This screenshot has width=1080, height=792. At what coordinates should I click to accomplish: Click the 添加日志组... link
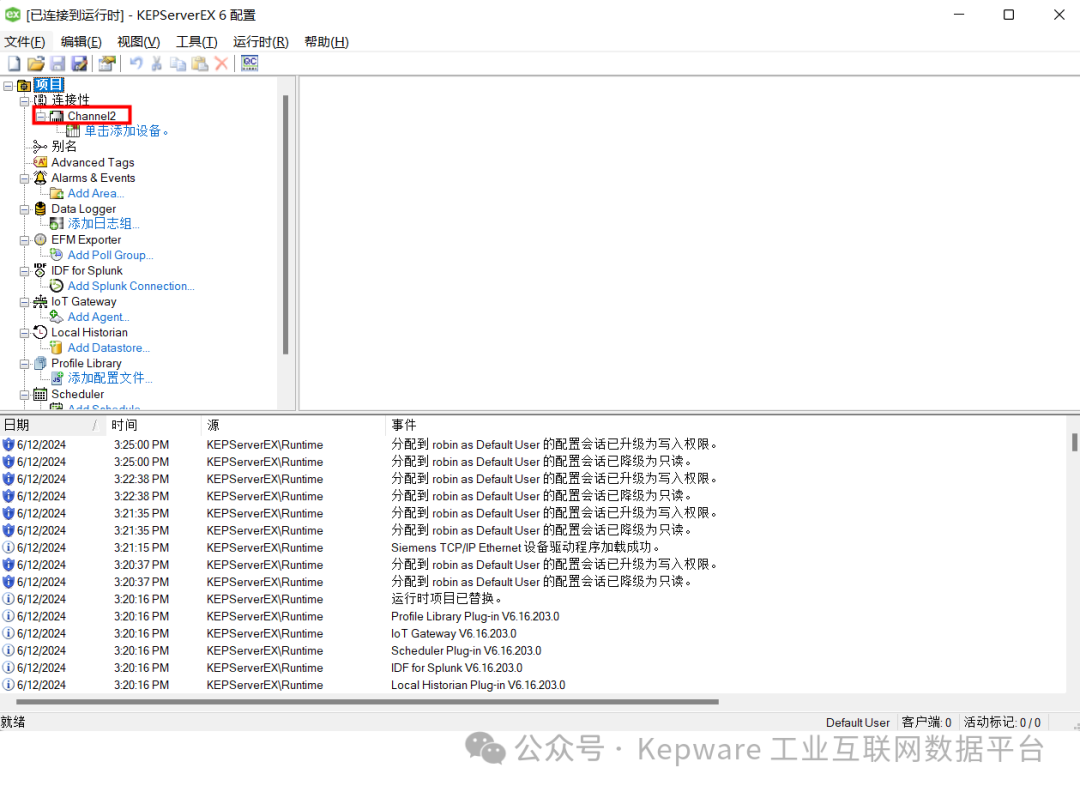[x=103, y=224]
